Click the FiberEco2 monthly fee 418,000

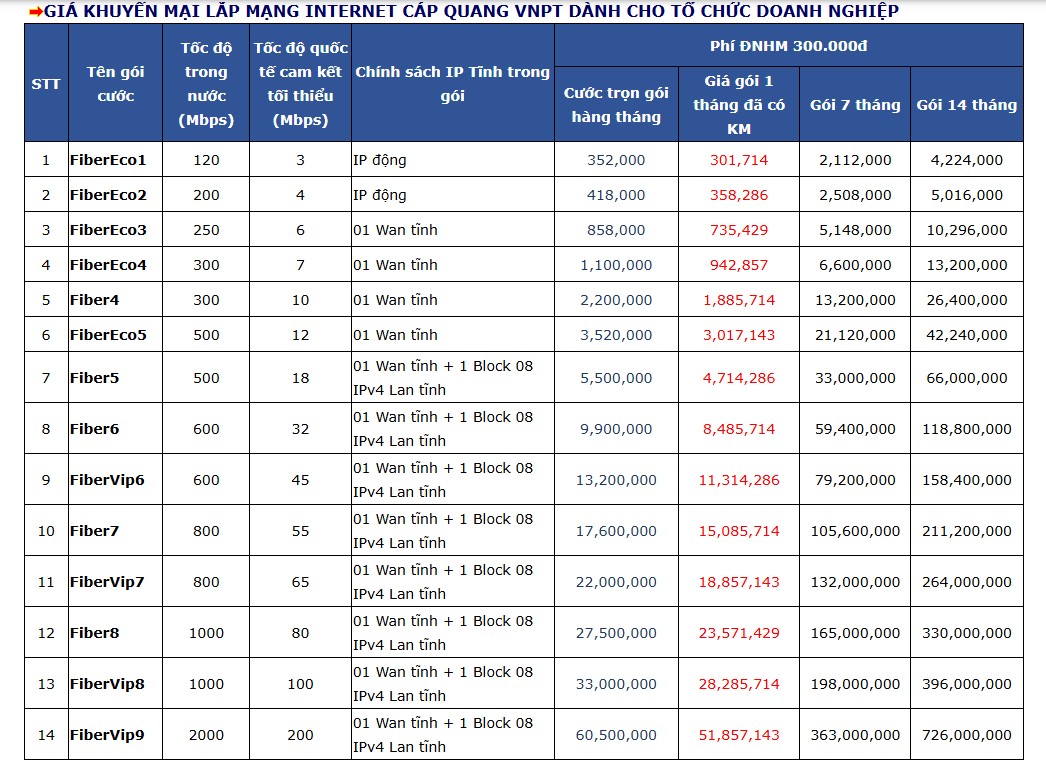pos(616,195)
